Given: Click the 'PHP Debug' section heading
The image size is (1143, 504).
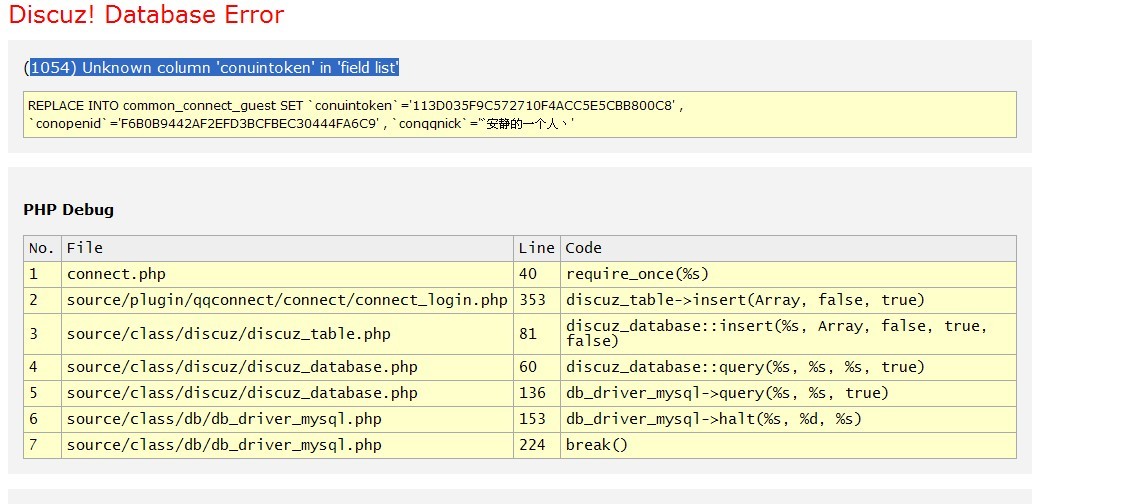Looking at the screenshot, I should tap(68, 210).
